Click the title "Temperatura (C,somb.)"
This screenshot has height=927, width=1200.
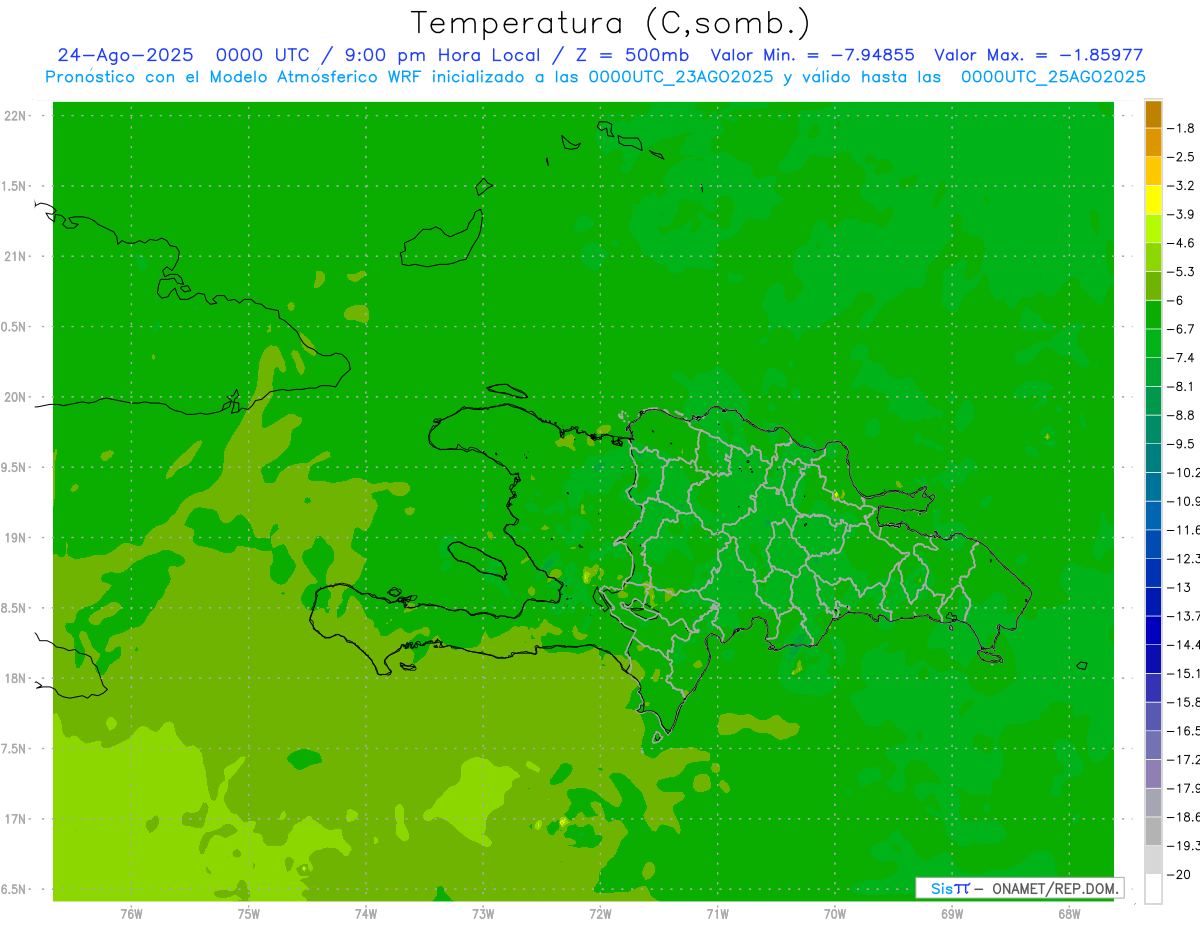pyautogui.click(x=611, y=24)
